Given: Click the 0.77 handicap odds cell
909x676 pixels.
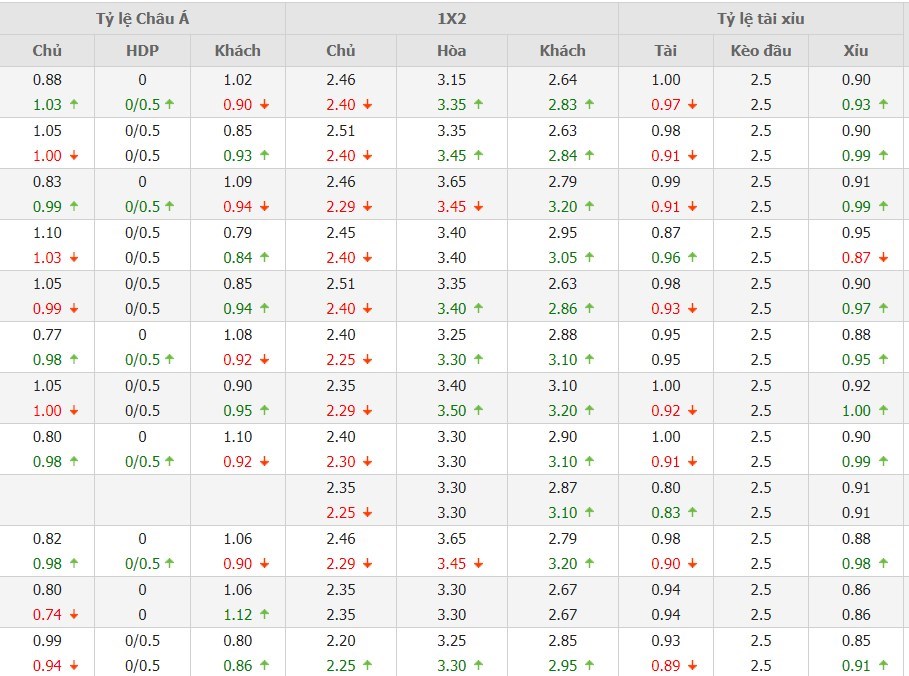Looking at the screenshot, I should click(x=47, y=334).
